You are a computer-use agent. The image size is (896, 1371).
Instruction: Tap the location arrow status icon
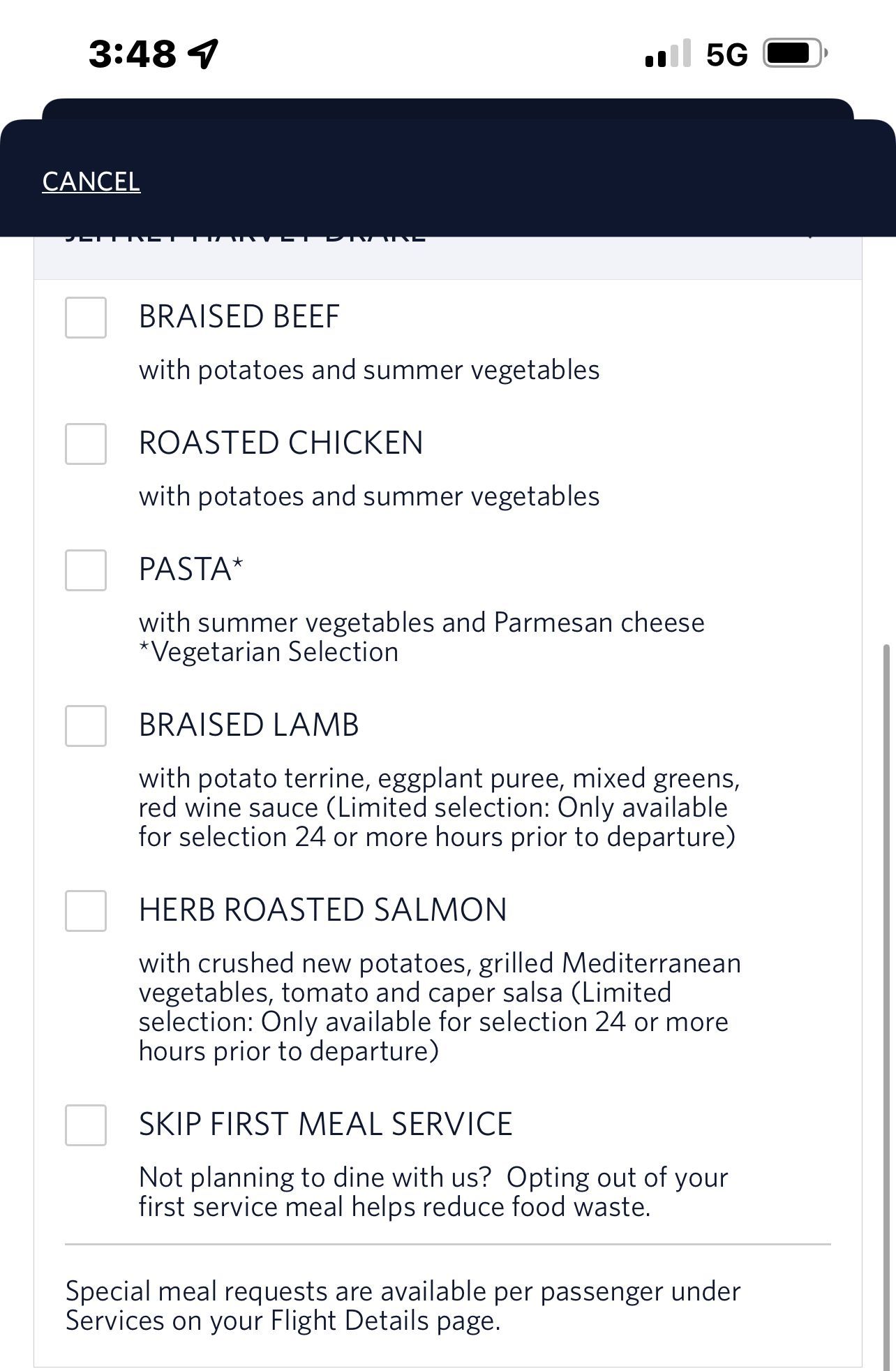203,54
